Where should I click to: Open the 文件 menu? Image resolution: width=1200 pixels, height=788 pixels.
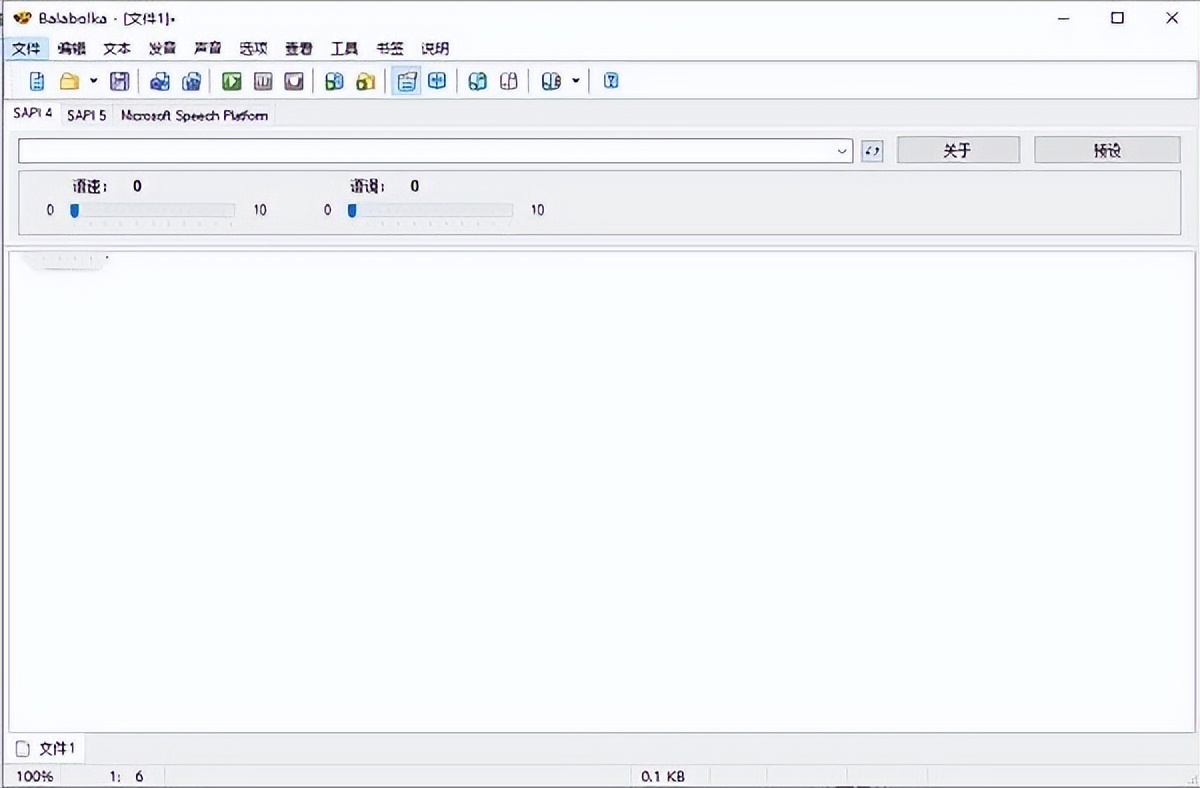(26, 48)
